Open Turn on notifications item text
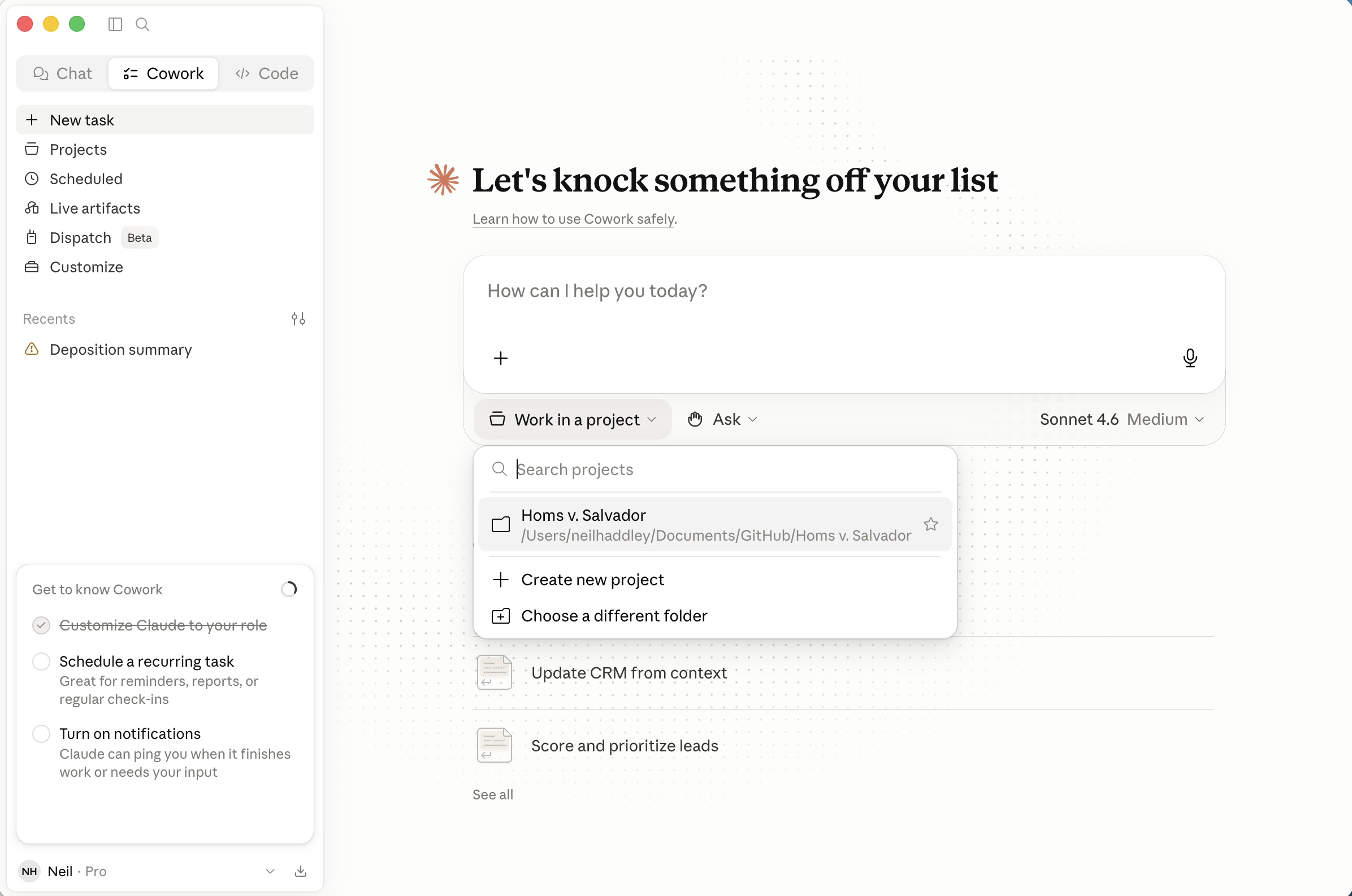This screenshot has height=896, width=1352. point(130,734)
